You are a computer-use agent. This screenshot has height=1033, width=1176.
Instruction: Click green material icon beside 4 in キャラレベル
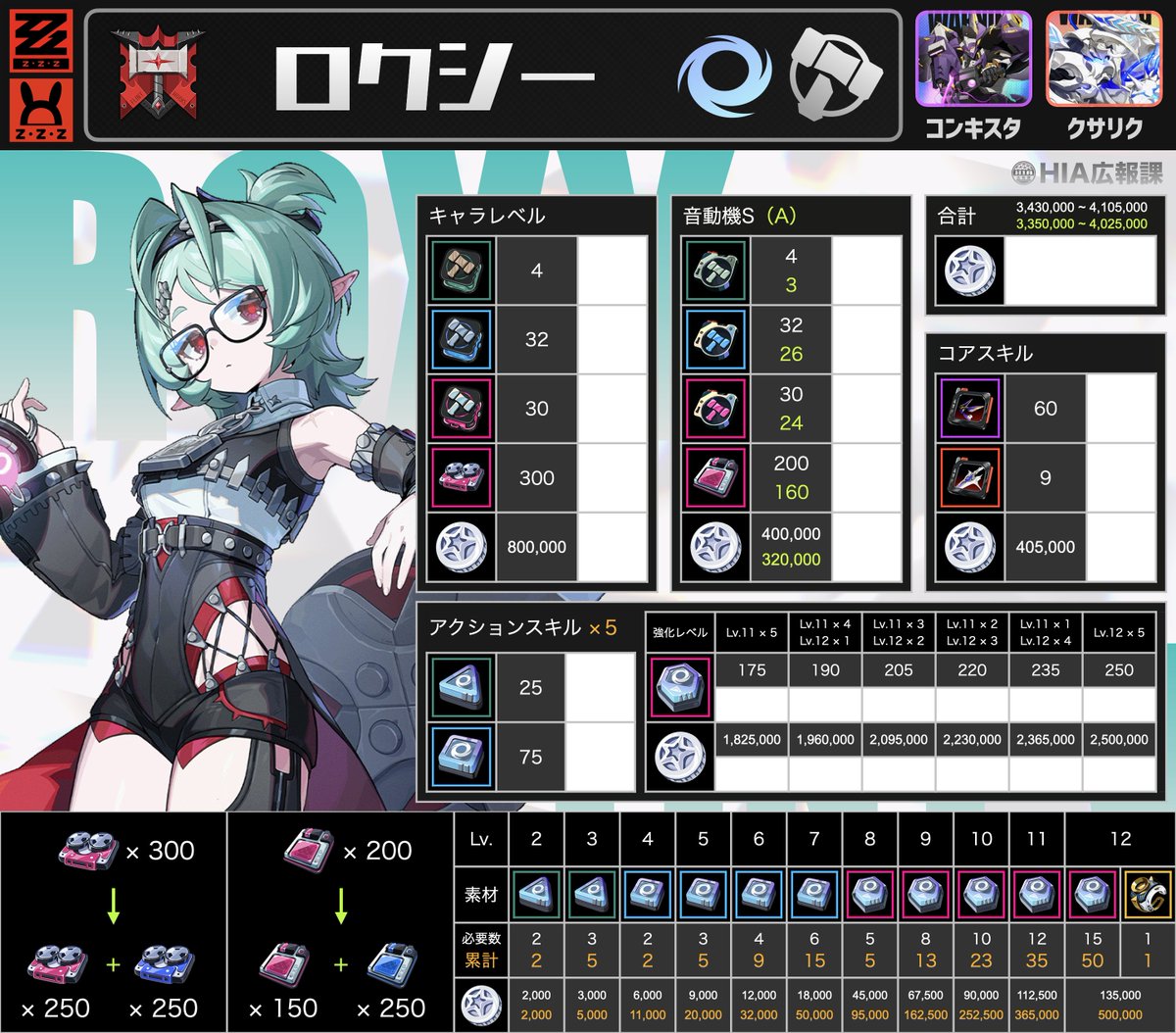pyautogui.click(x=462, y=271)
